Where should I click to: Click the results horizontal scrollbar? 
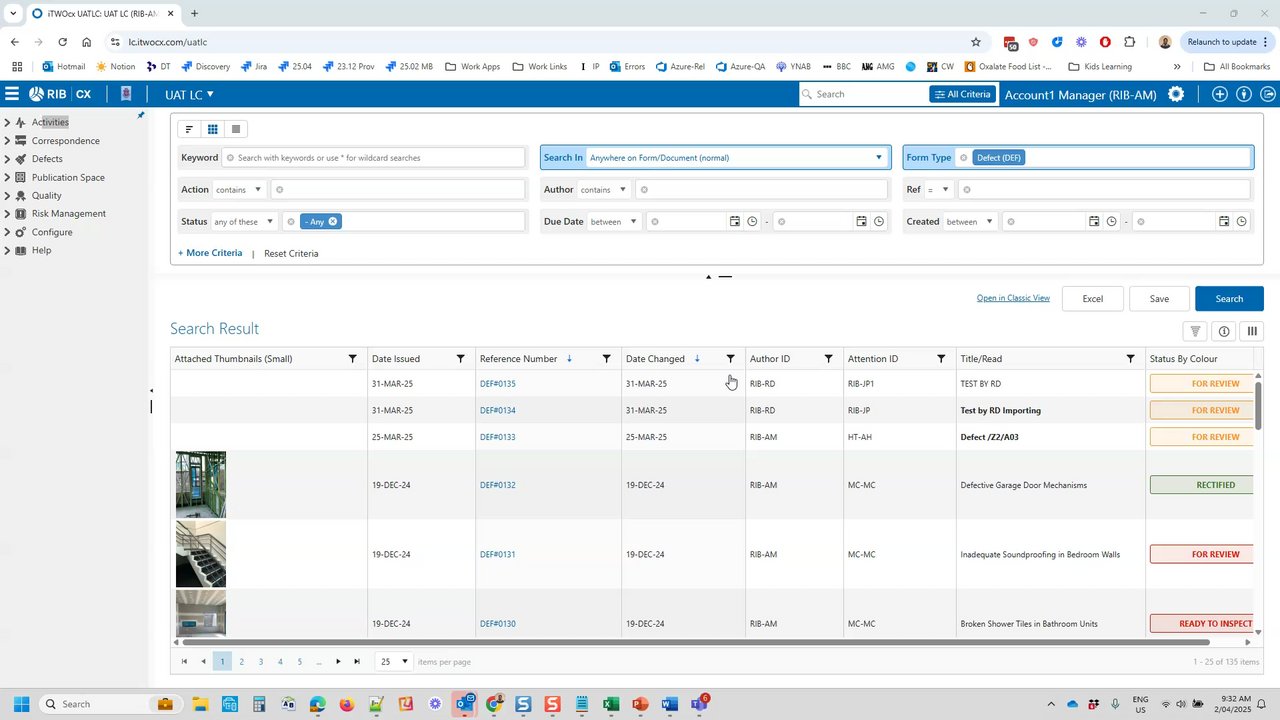[694, 642]
